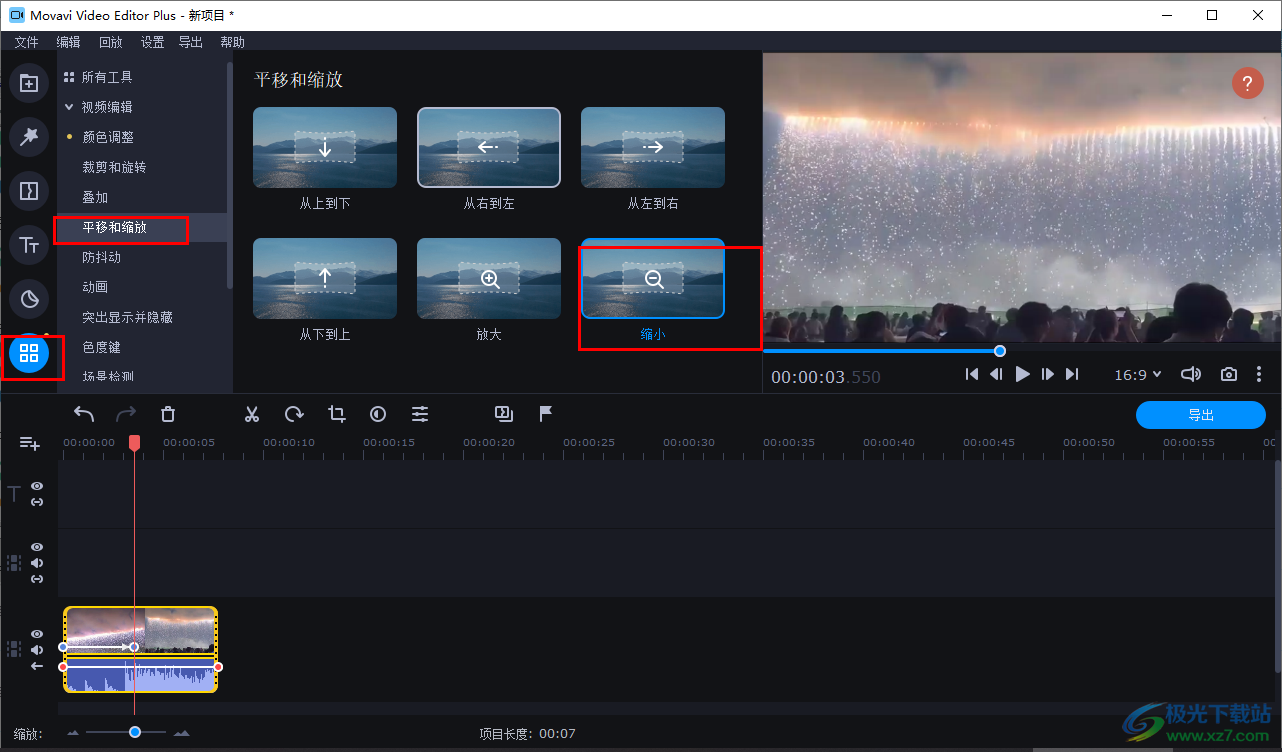Move the timeline zoom slider handle
The image size is (1282, 752).
135,733
